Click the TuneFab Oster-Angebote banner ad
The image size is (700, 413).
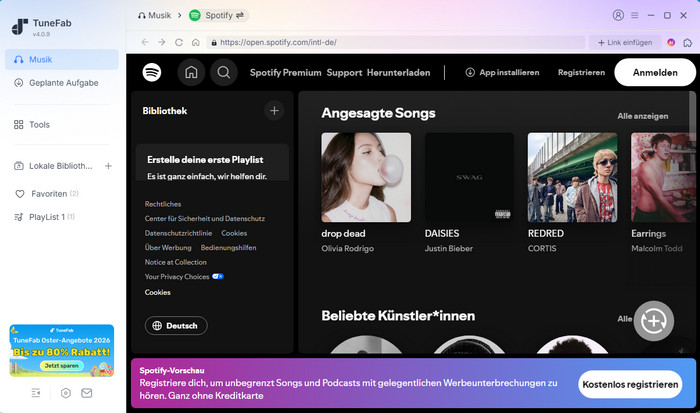tap(62, 350)
